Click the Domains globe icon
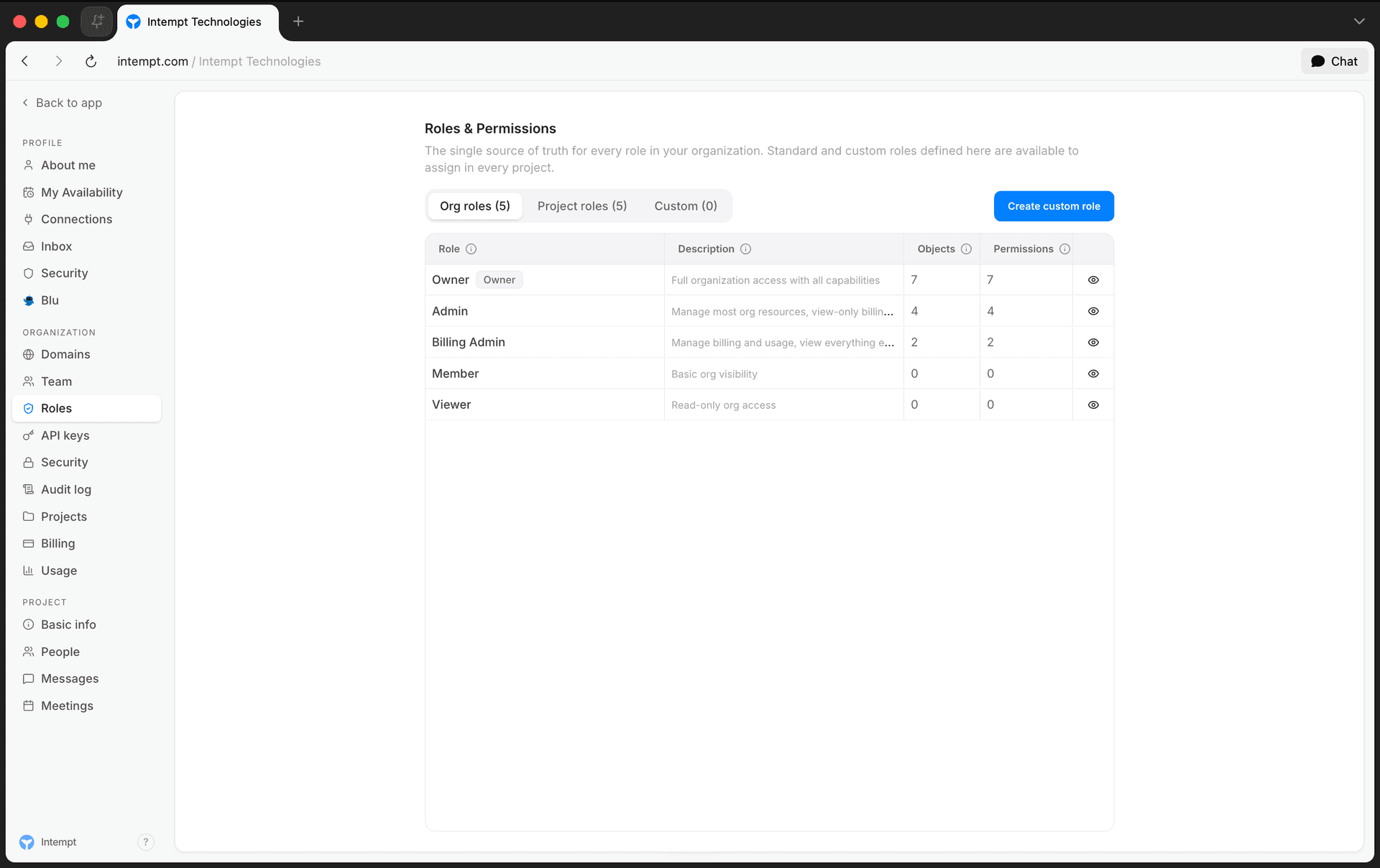Viewport: 1380px width, 868px height. point(29,354)
